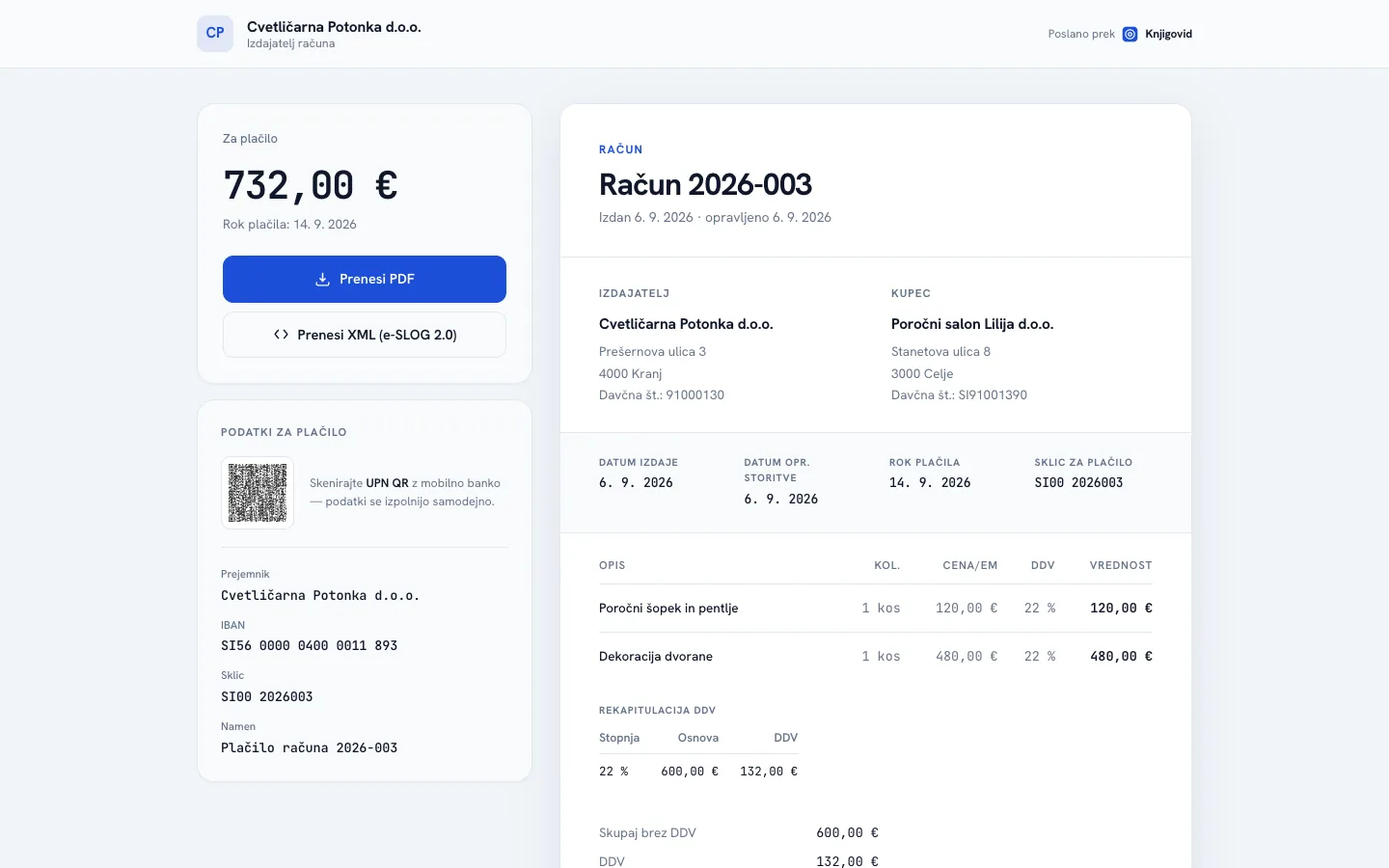Click the "Skupaj brez DDV" label
Screen dimensions: 1389x868
point(647,833)
